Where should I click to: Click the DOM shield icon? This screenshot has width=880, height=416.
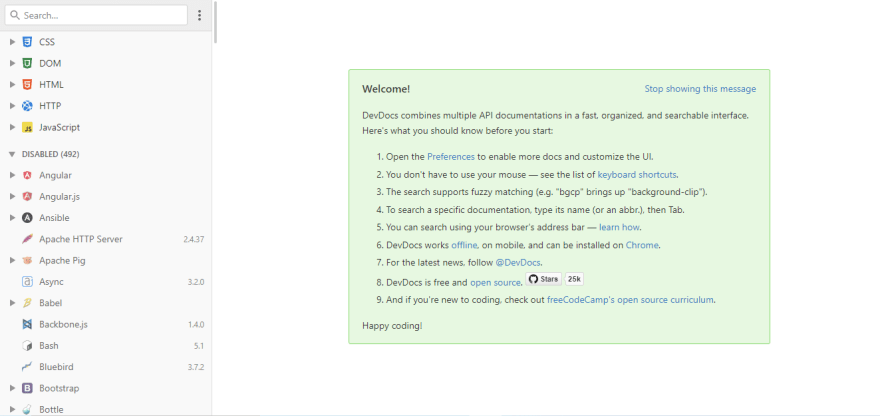point(27,63)
